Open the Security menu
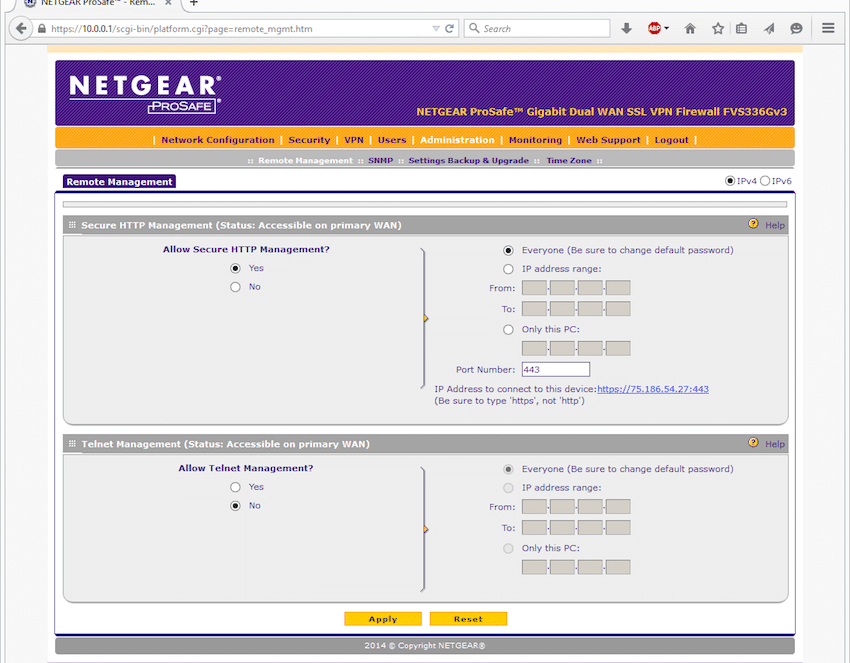 [309, 140]
